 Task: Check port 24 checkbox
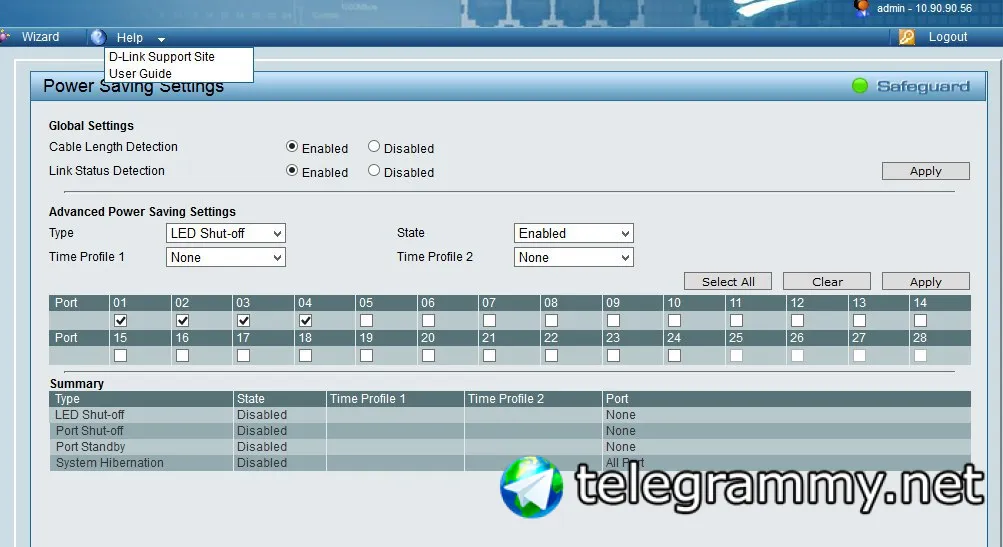674,355
